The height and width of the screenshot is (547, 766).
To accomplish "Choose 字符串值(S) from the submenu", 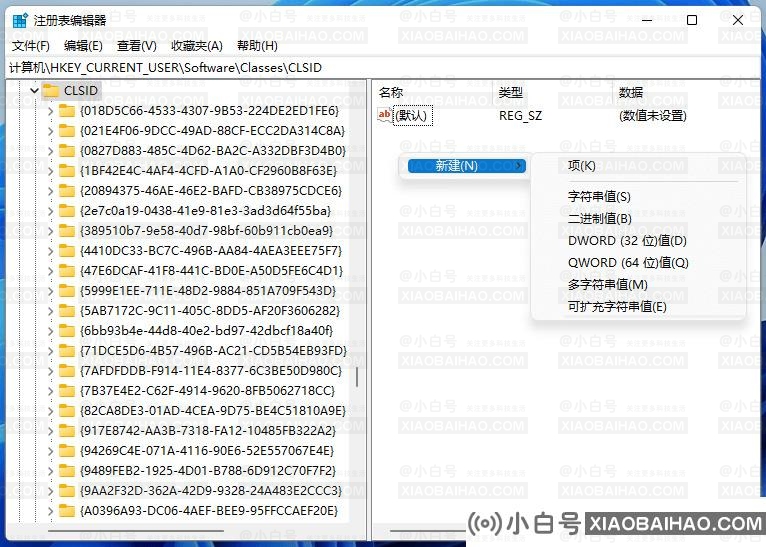I will pos(599,196).
